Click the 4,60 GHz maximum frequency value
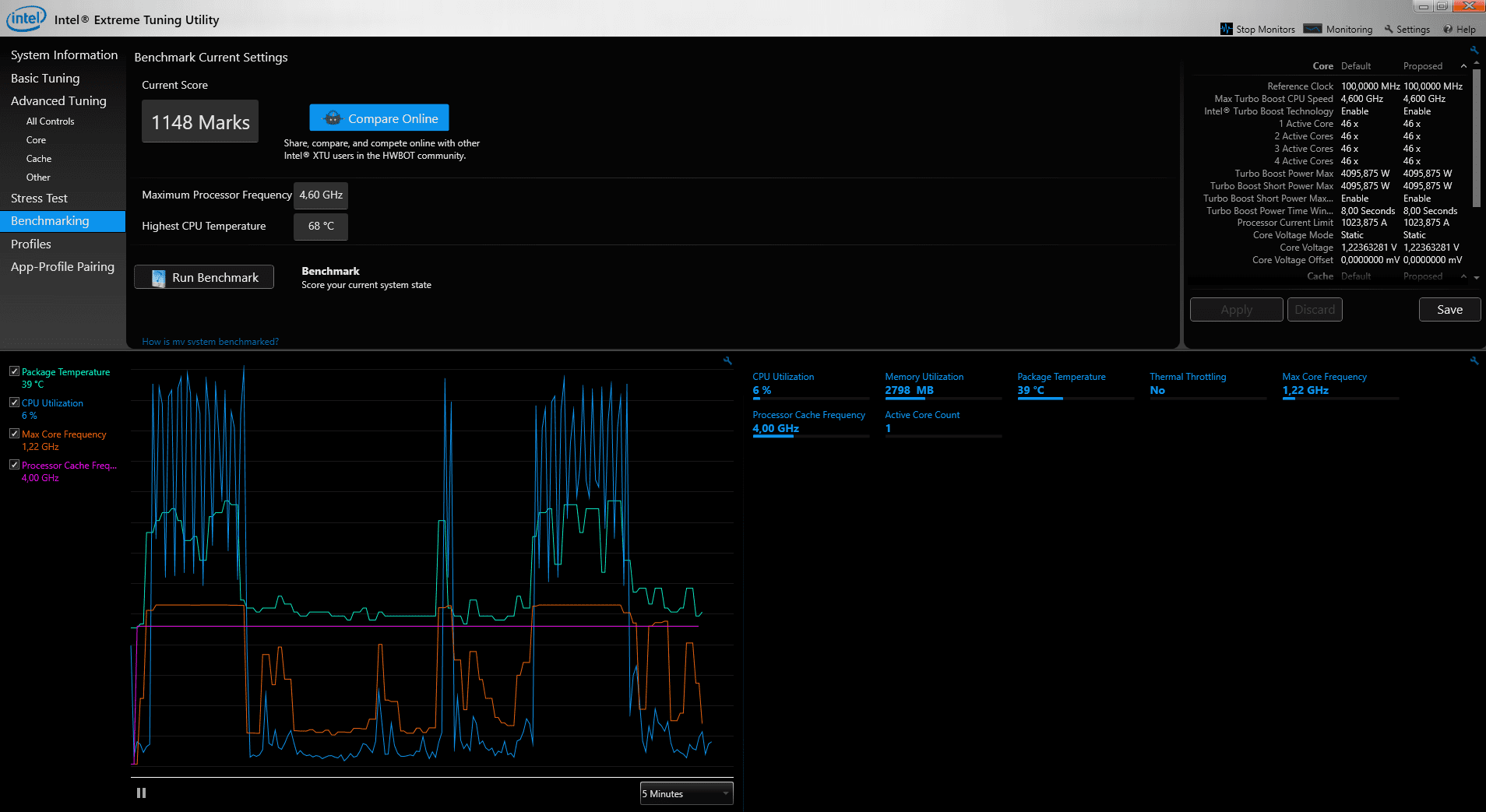 click(x=321, y=195)
